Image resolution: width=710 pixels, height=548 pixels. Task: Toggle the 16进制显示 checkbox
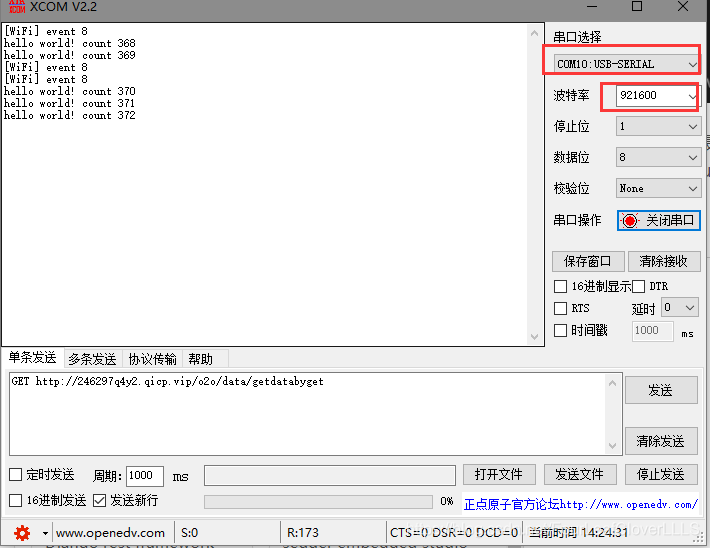pos(561,286)
